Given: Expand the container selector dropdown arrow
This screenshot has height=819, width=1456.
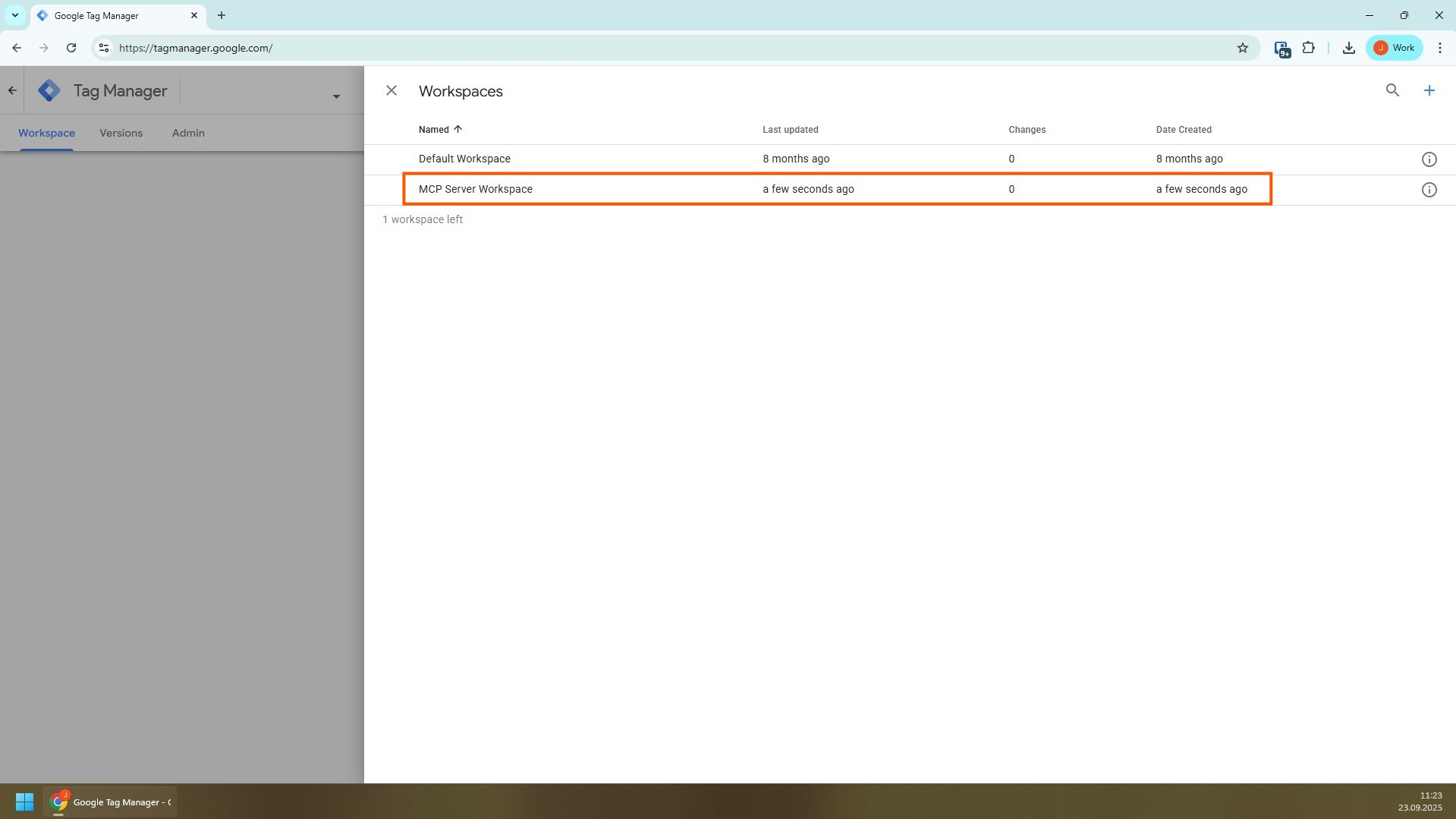Looking at the screenshot, I should [x=336, y=96].
